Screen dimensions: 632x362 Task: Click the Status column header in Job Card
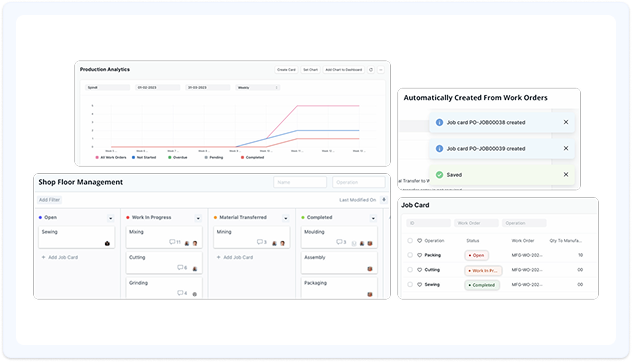[x=473, y=241]
